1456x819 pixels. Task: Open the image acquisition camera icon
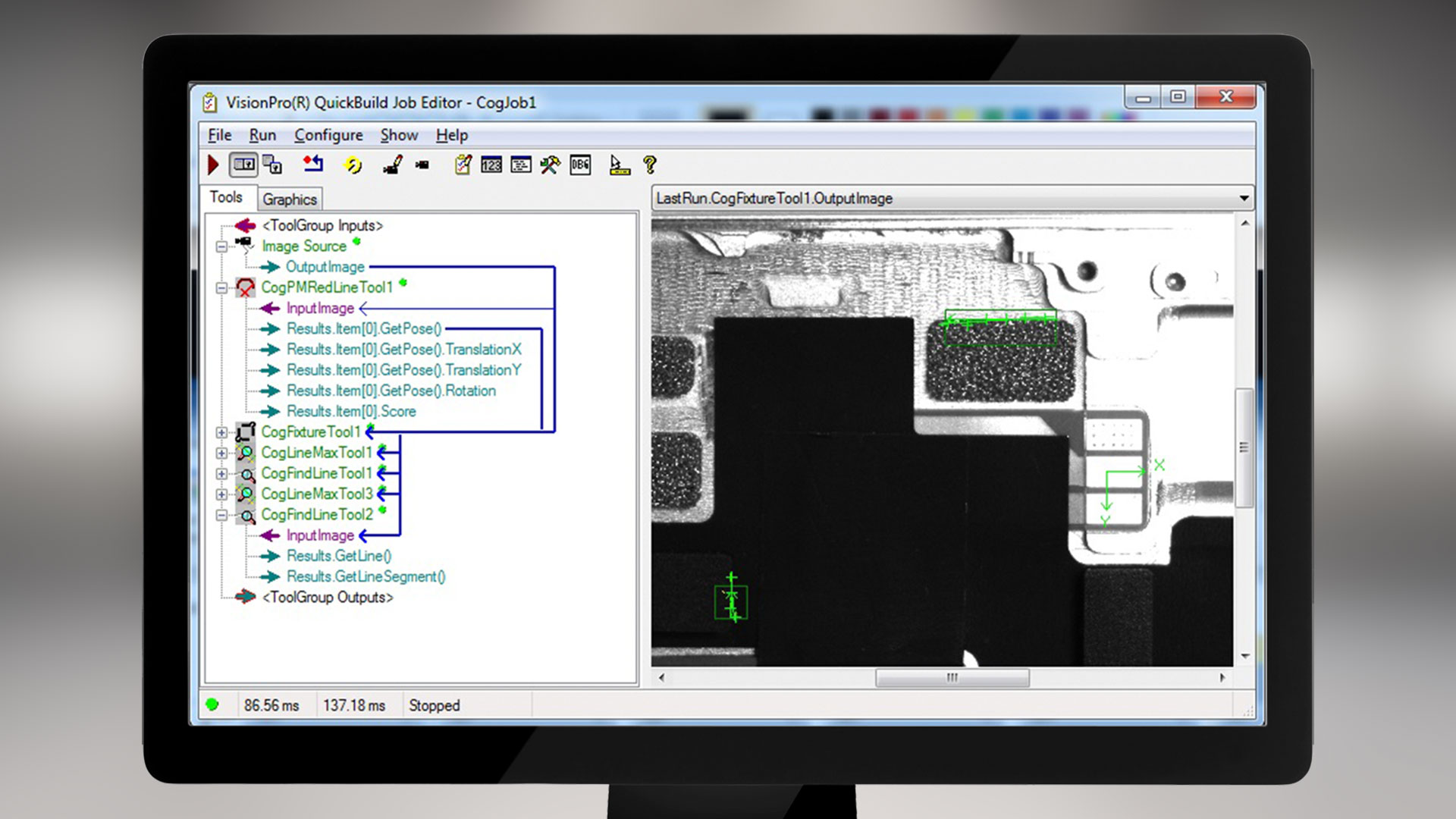[x=422, y=165]
